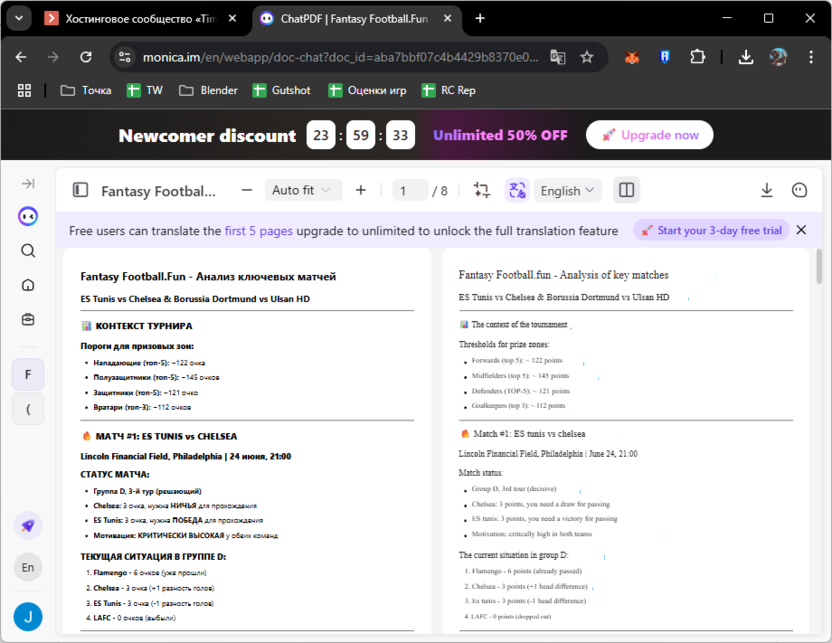Select the F document in sidebar
The image size is (832, 643).
click(28, 375)
